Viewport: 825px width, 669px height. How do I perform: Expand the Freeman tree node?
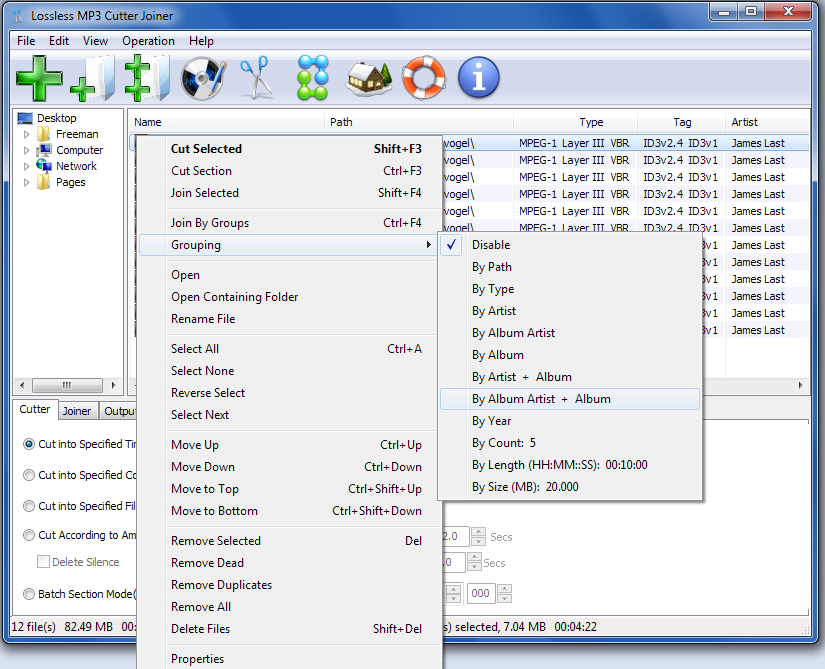(26, 134)
